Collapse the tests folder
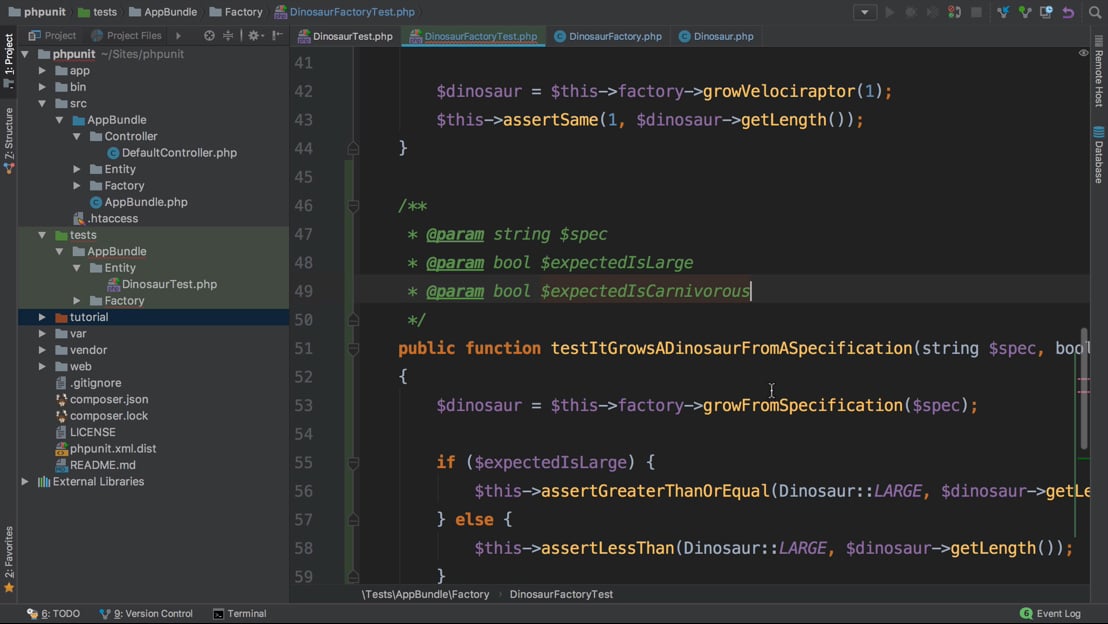This screenshot has width=1108, height=624. 42,235
